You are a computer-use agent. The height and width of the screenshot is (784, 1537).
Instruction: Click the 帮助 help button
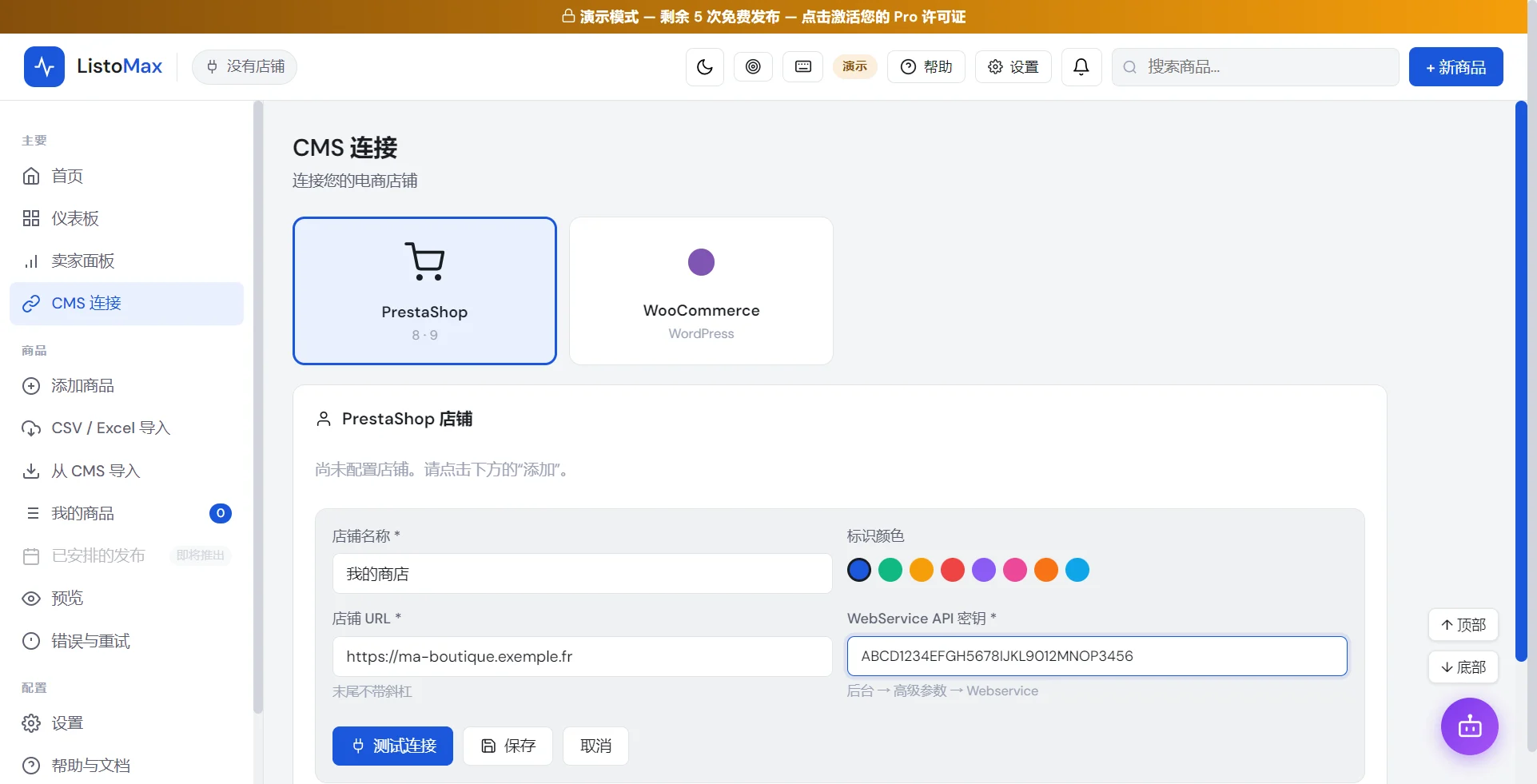tap(926, 67)
